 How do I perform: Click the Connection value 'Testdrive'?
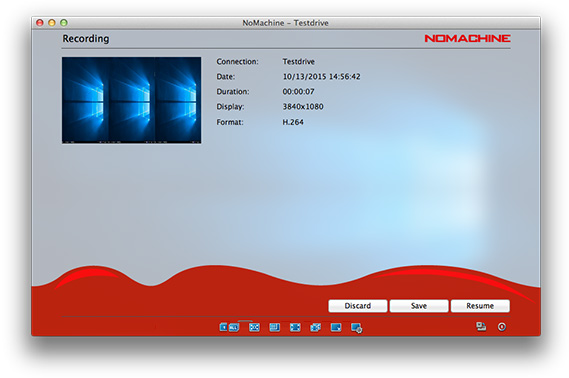[299, 61]
